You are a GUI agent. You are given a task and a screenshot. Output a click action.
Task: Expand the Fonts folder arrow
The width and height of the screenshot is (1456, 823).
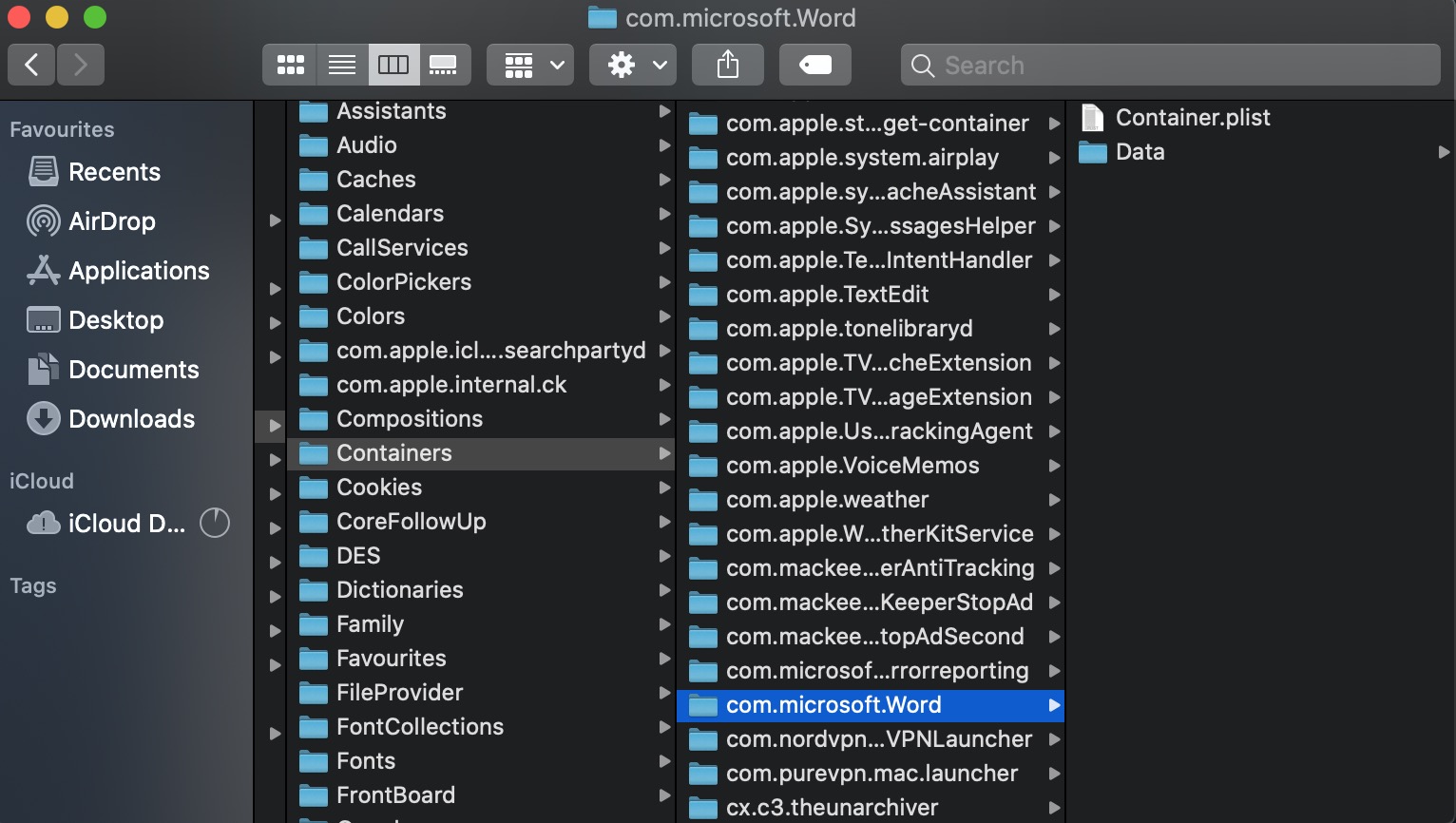point(664,761)
